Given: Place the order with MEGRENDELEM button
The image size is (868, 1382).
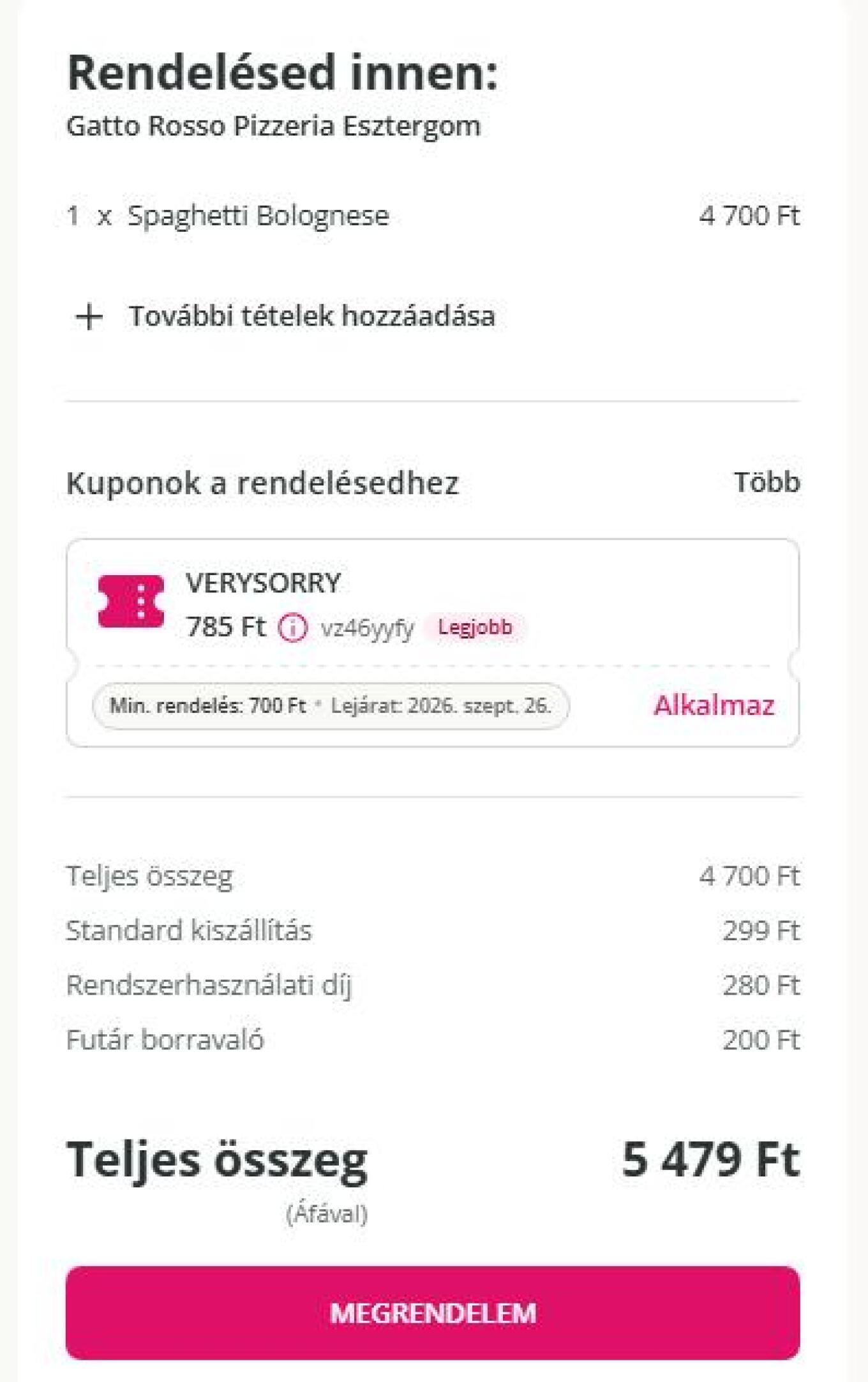Looking at the screenshot, I should [433, 1313].
